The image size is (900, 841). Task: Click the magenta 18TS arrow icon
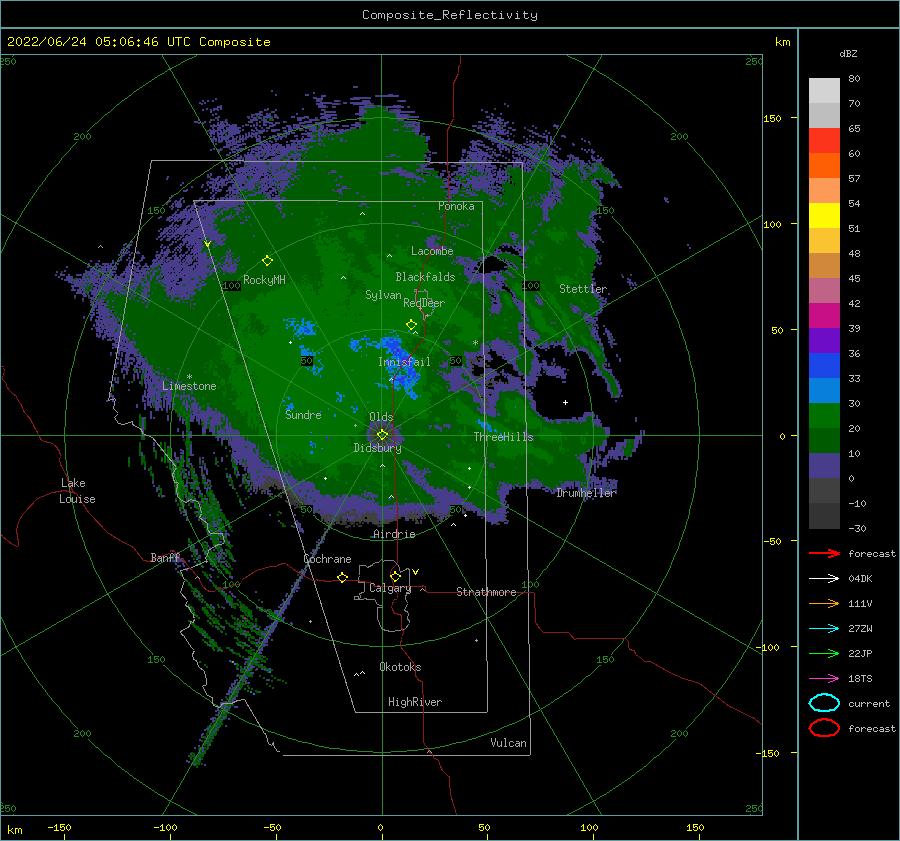[x=824, y=679]
